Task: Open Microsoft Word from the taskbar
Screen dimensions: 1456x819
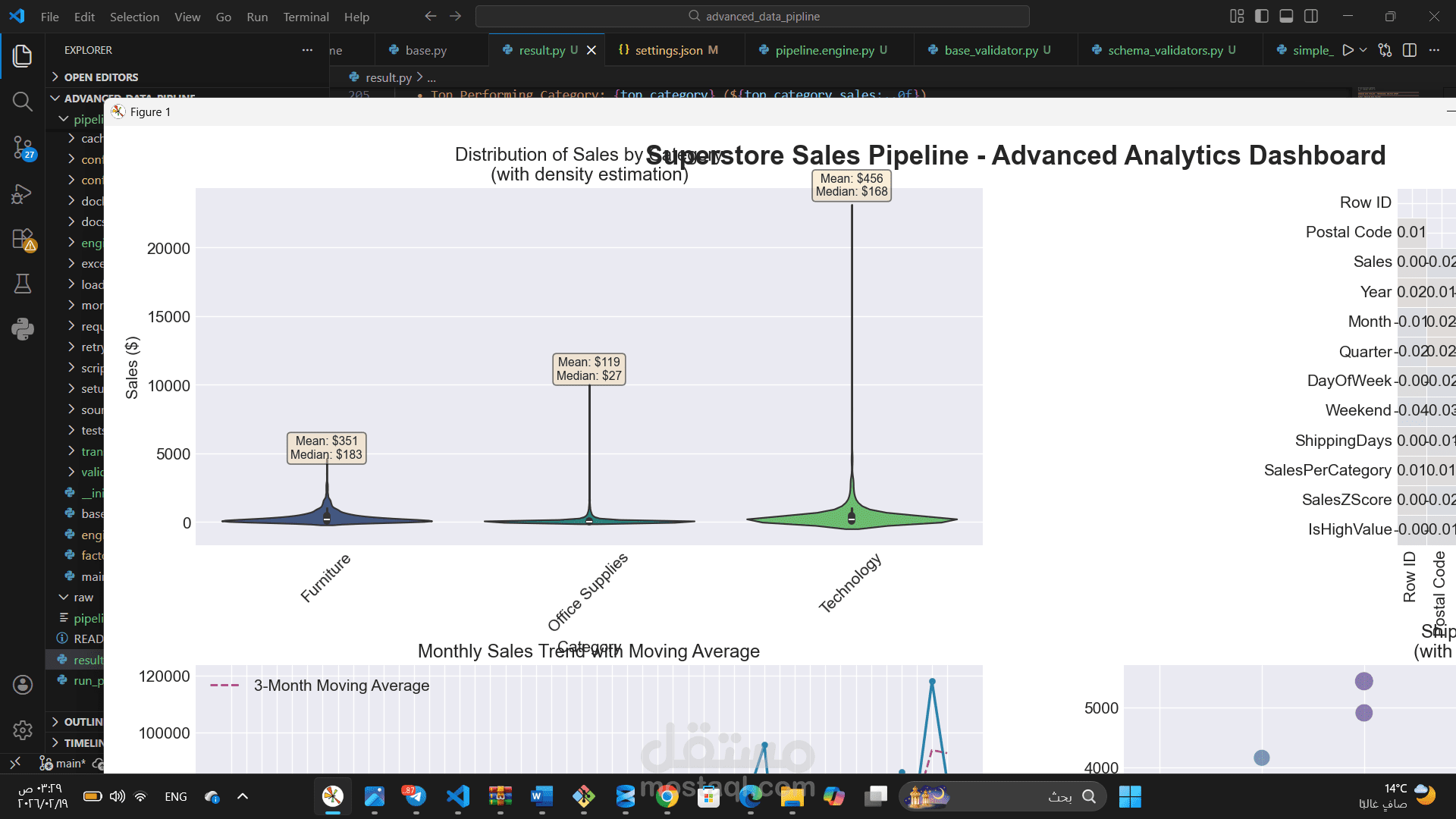Action: coord(541,796)
